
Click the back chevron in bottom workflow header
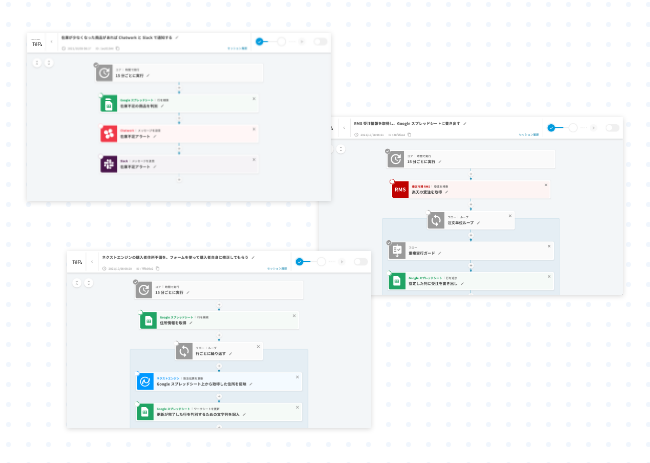pos(92,262)
